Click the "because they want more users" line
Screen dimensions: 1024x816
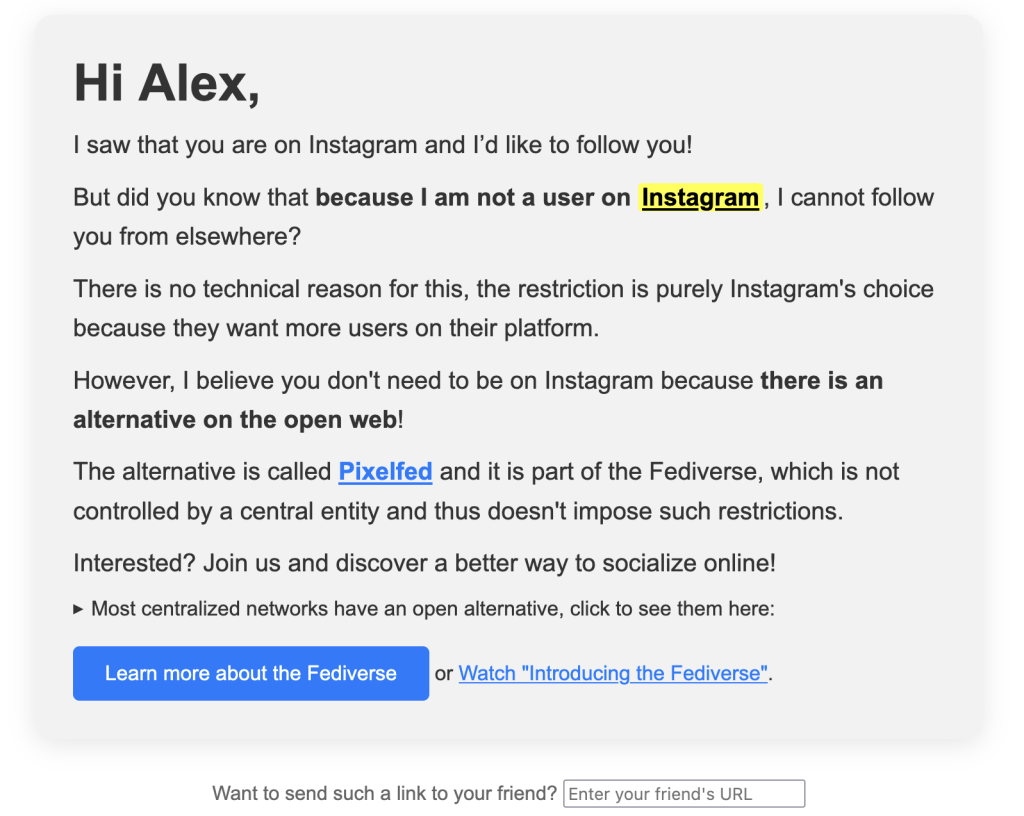(336, 328)
